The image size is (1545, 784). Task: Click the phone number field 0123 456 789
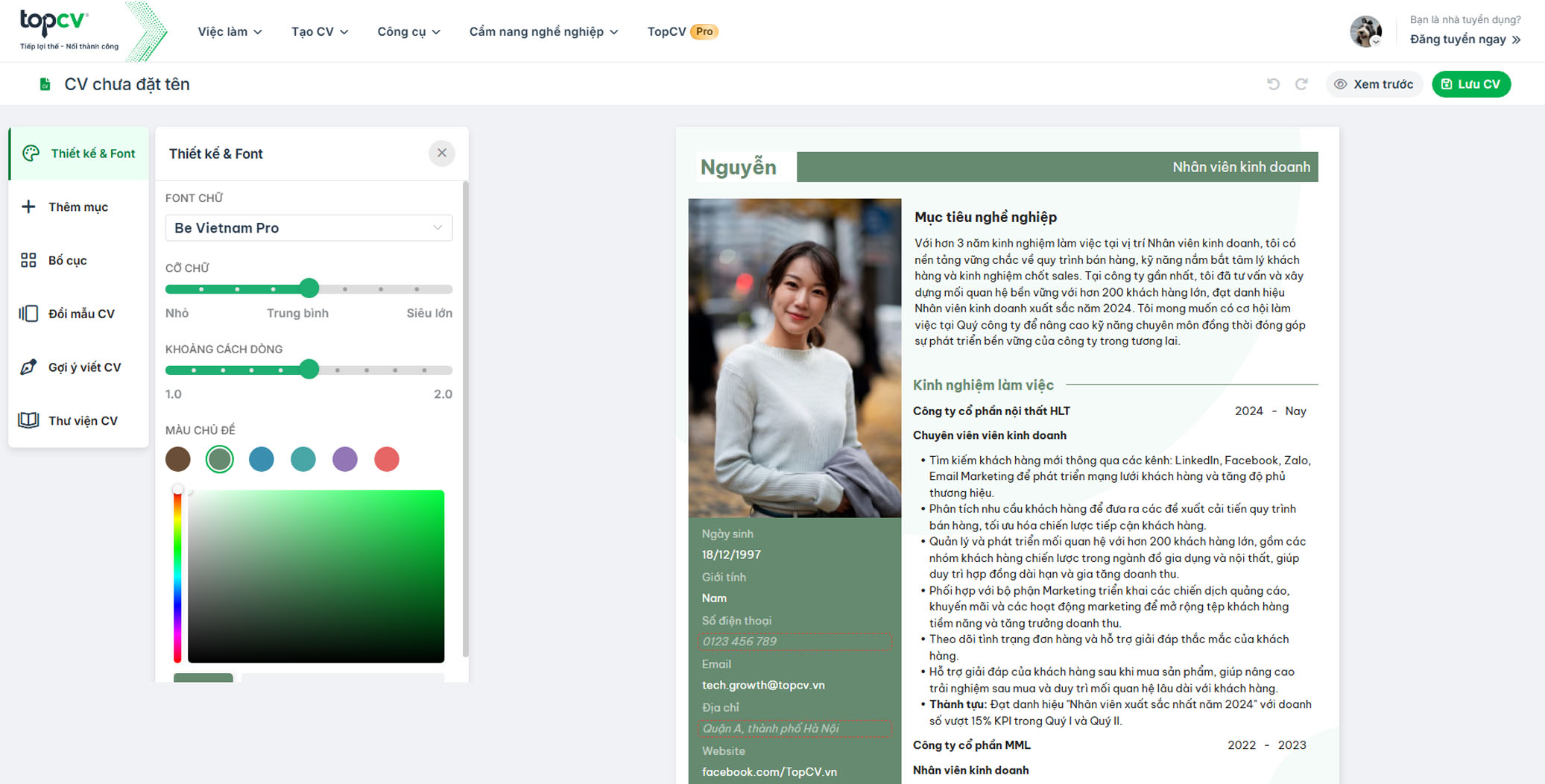click(794, 642)
